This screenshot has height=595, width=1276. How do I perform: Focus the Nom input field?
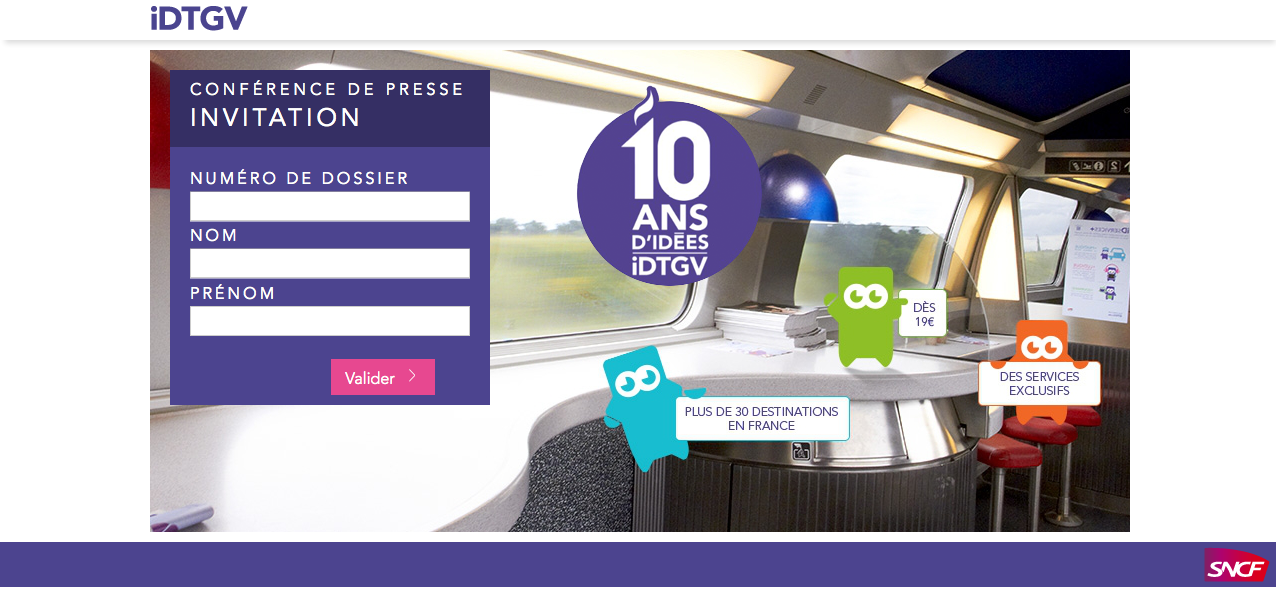pyautogui.click(x=330, y=263)
